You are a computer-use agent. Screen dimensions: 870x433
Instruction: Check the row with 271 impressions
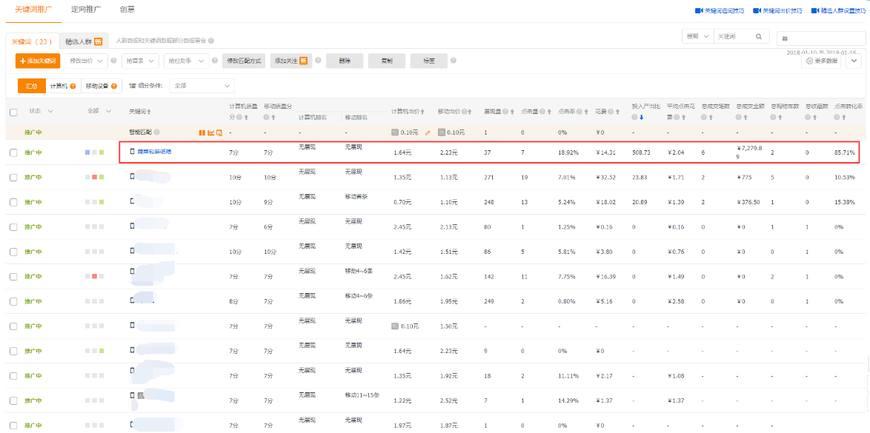click(x=13, y=177)
